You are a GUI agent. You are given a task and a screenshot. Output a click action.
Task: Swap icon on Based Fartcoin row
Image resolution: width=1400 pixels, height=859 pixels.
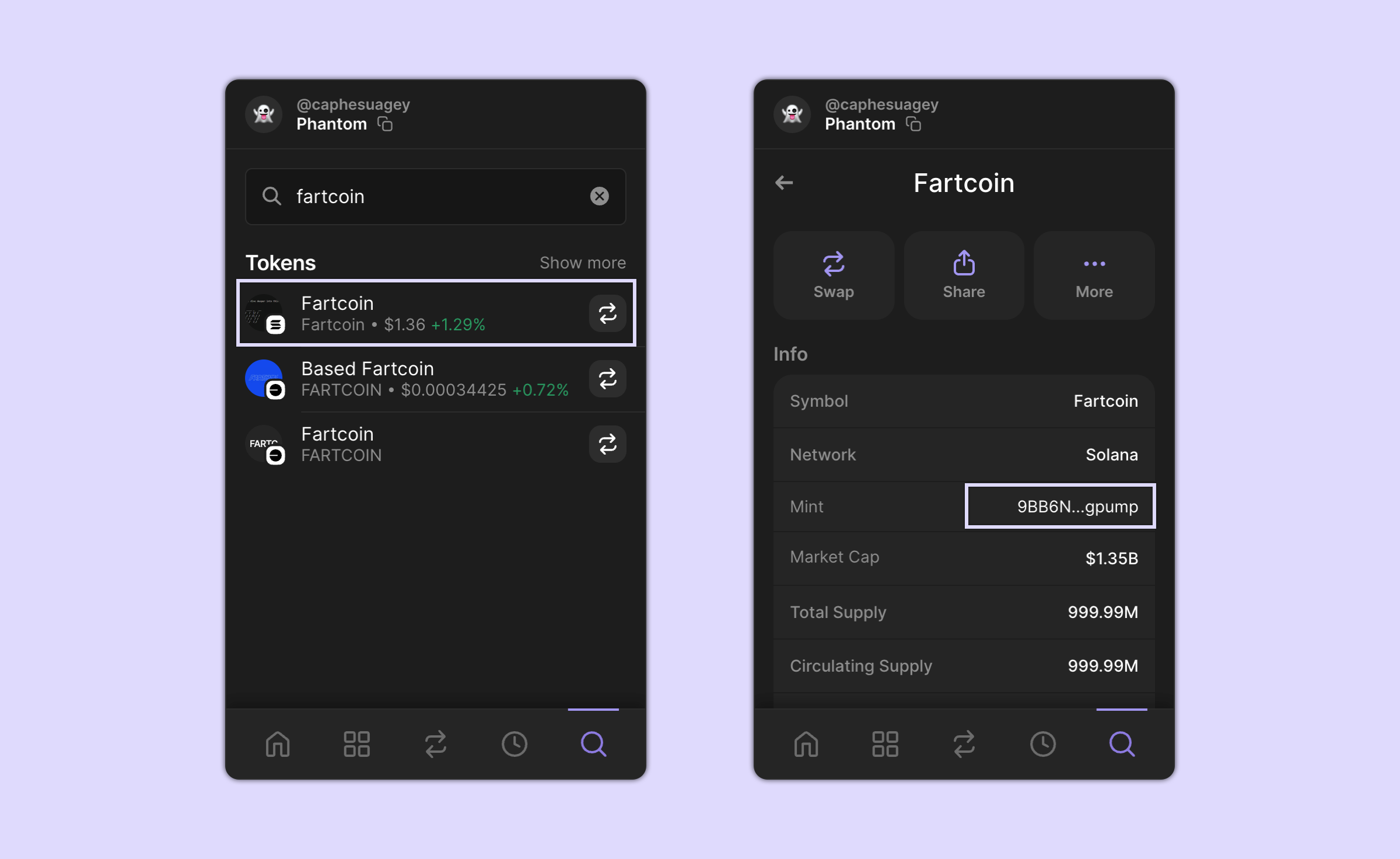click(607, 379)
